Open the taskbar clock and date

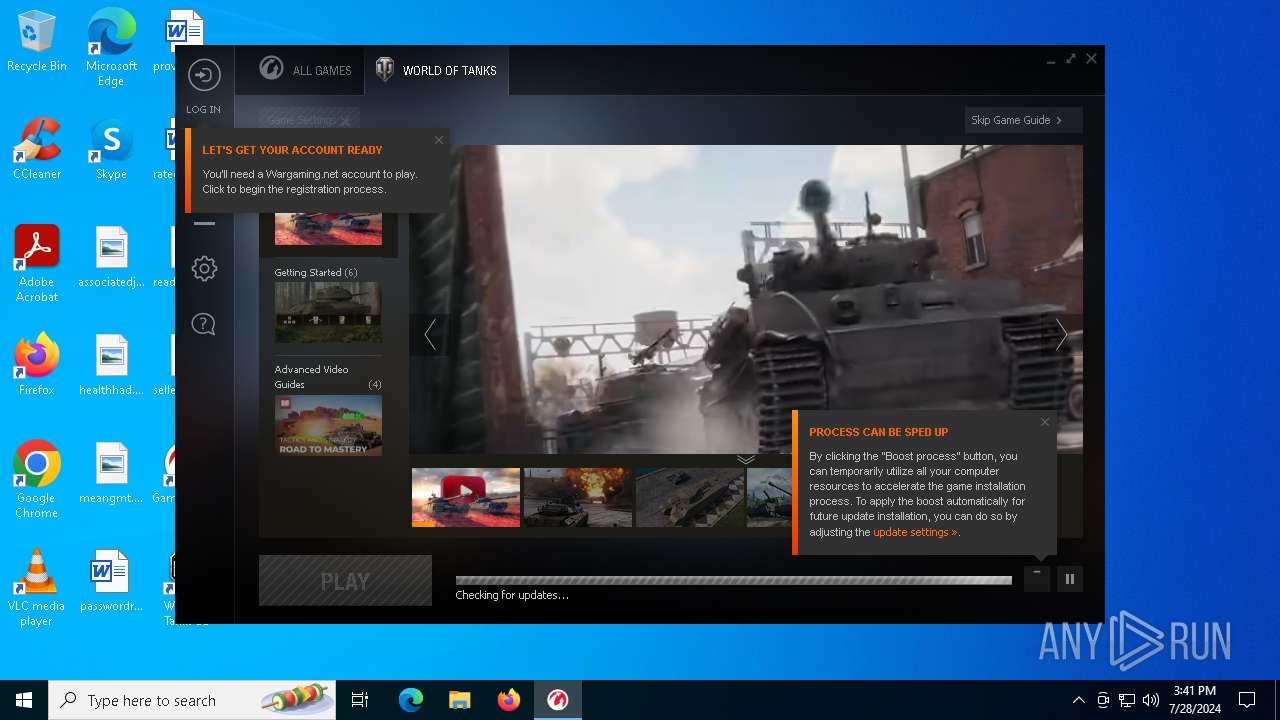(1194, 700)
